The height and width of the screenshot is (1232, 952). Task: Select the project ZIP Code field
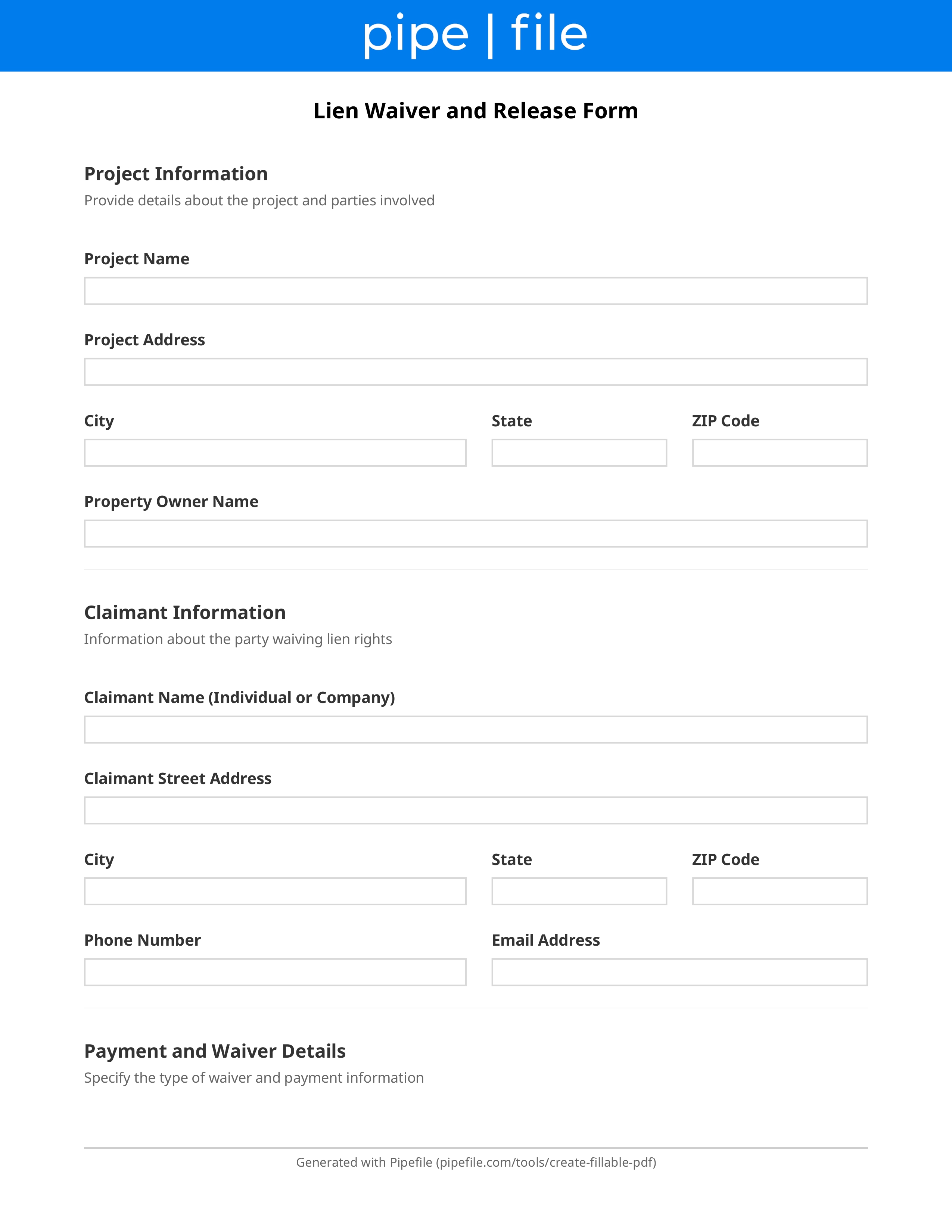[780, 453]
